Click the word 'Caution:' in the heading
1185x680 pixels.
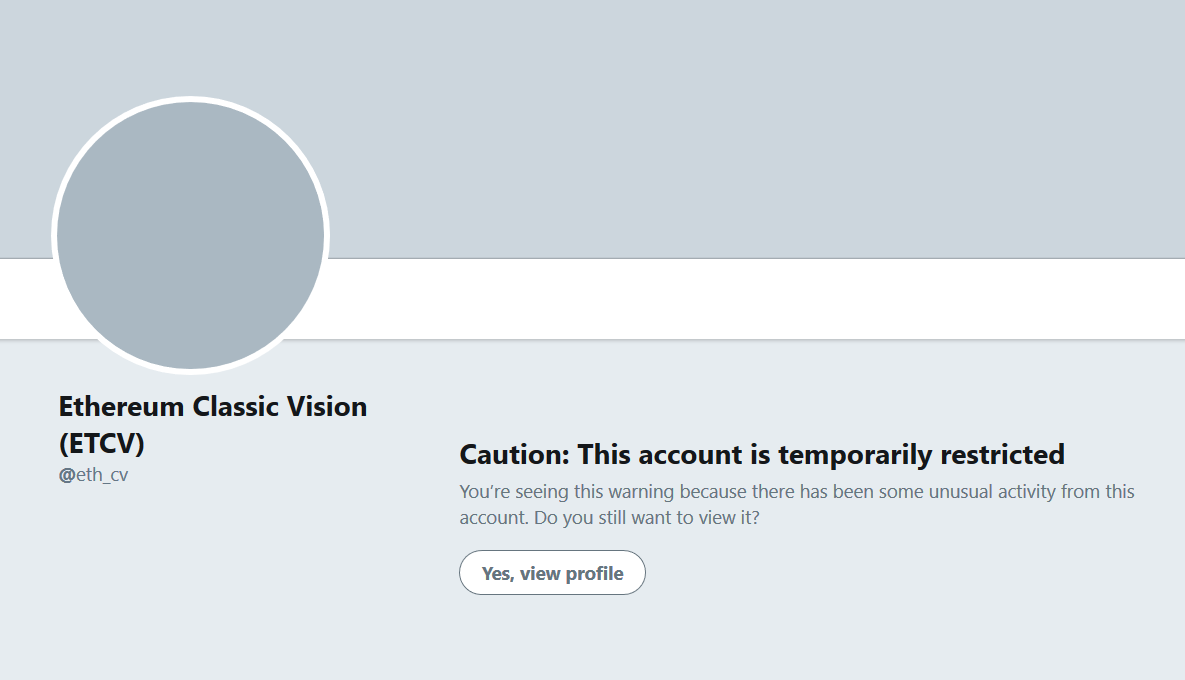coord(515,455)
